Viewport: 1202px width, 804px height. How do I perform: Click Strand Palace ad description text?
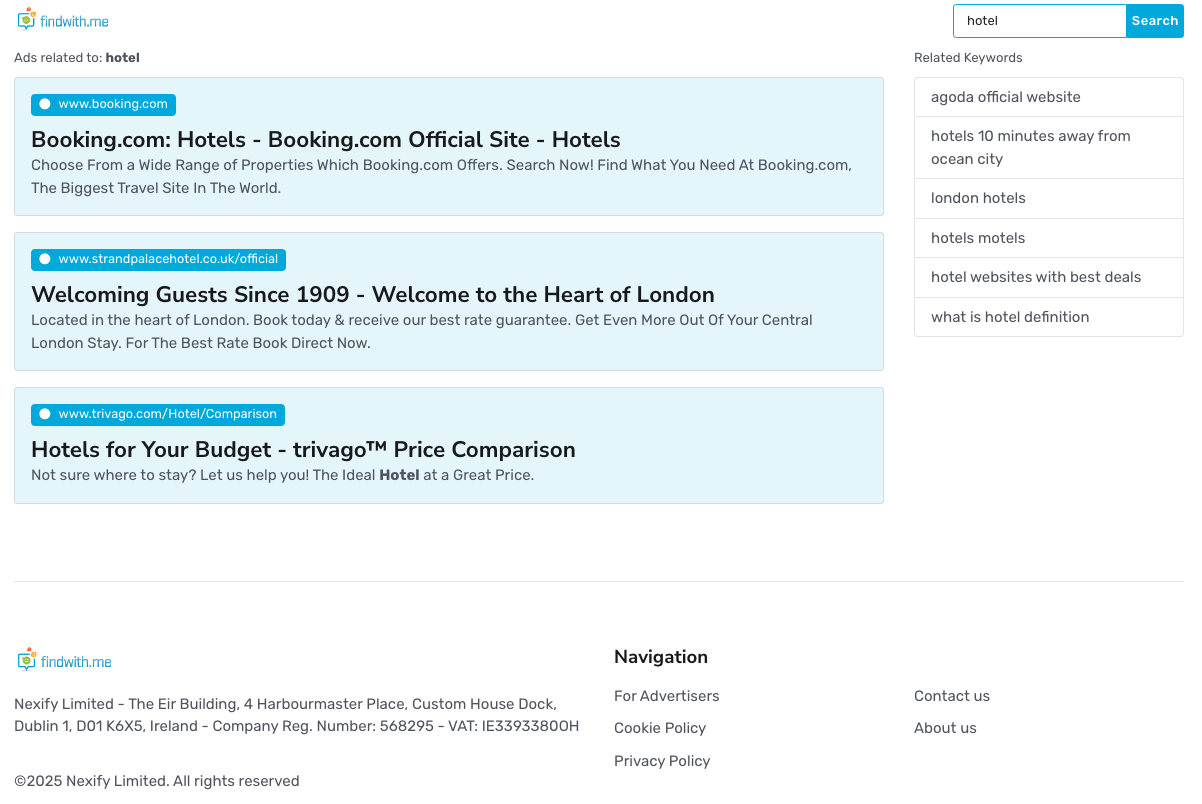(x=422, y=332)
